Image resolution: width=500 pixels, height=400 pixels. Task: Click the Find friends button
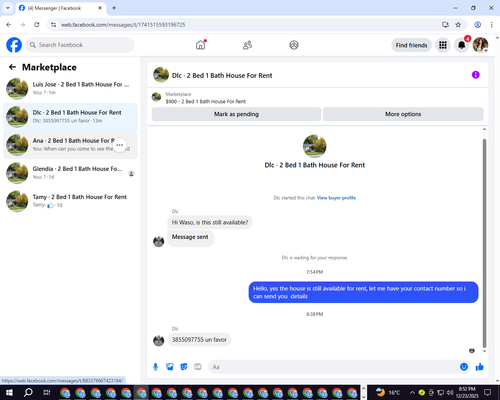click(411, 45)
